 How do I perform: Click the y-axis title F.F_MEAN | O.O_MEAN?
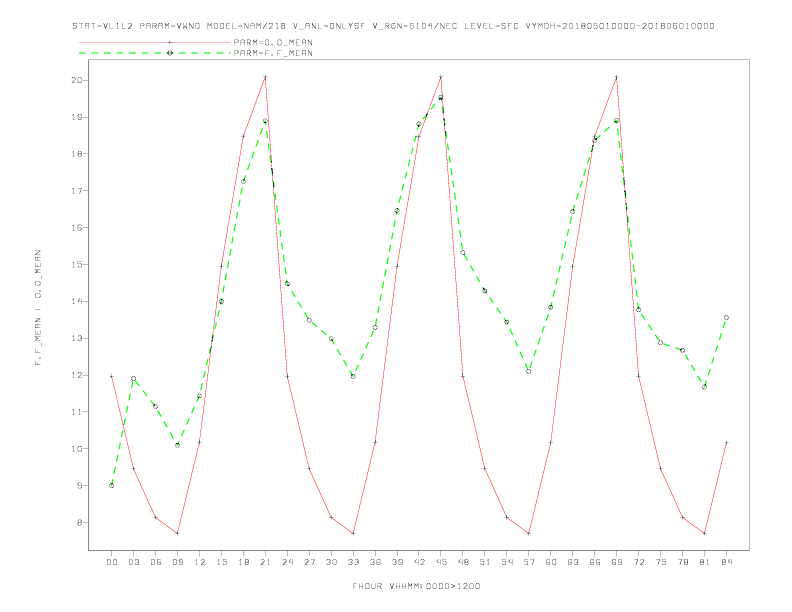click(x=38, y=308)
